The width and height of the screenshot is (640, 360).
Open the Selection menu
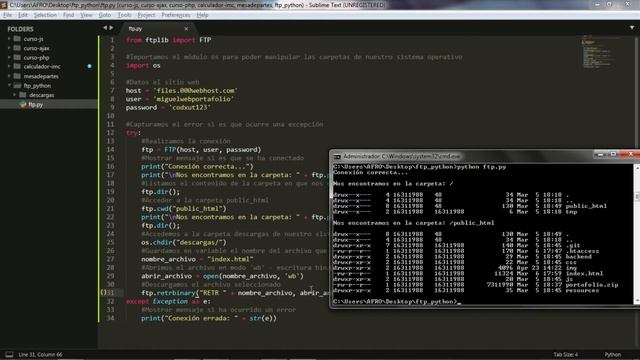click(x=45, y=15)
